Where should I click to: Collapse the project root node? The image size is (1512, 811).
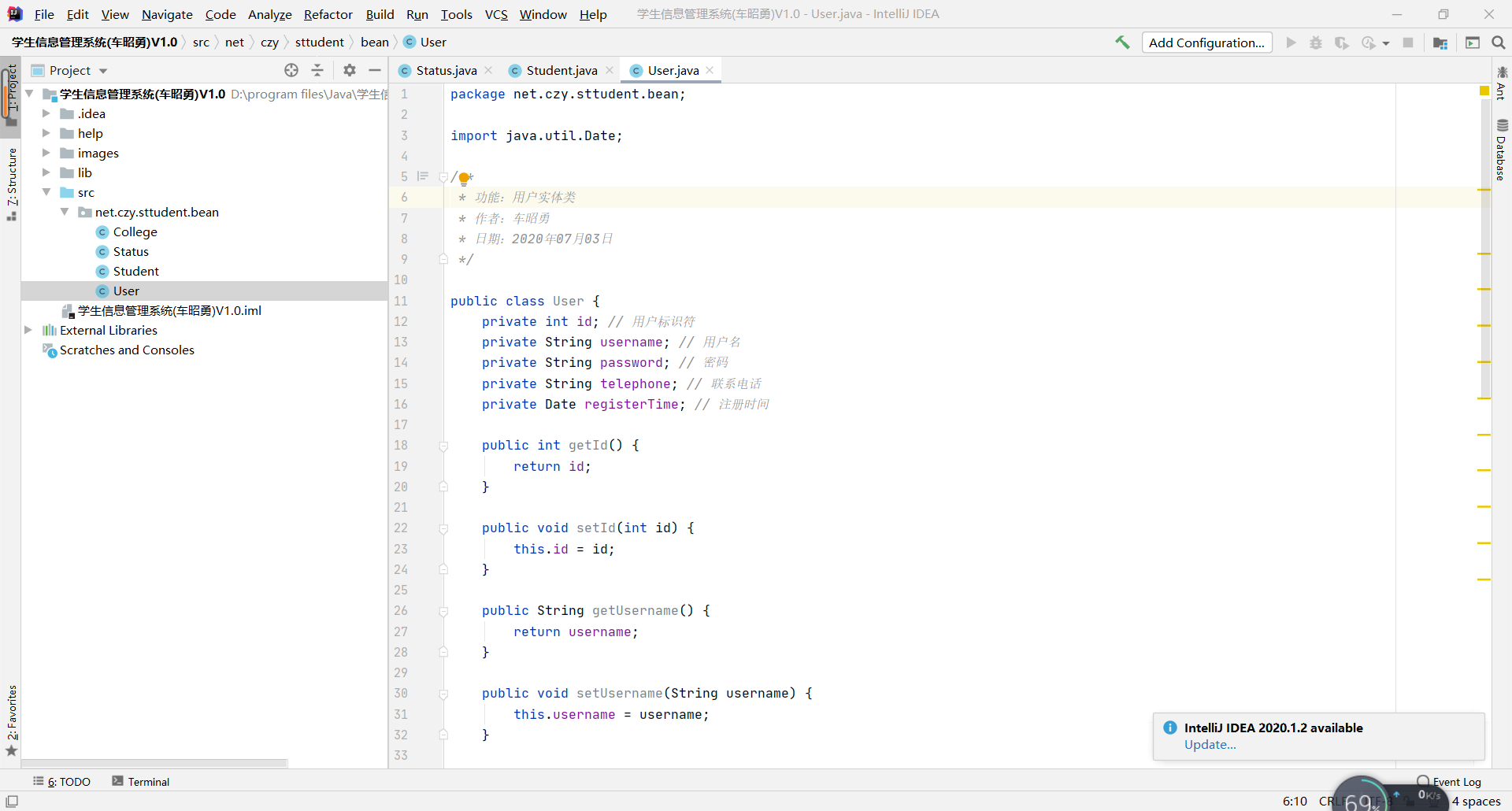tap(29, 94)
